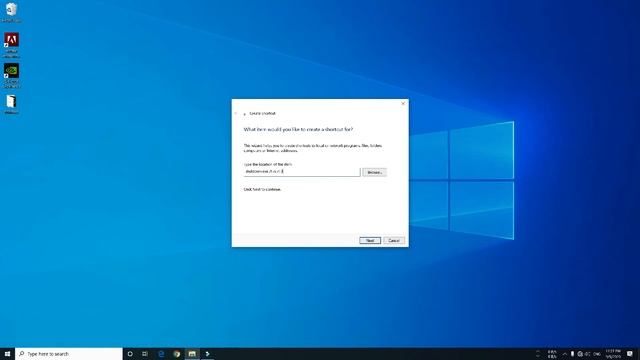Click the item location text field

point(302,172)
